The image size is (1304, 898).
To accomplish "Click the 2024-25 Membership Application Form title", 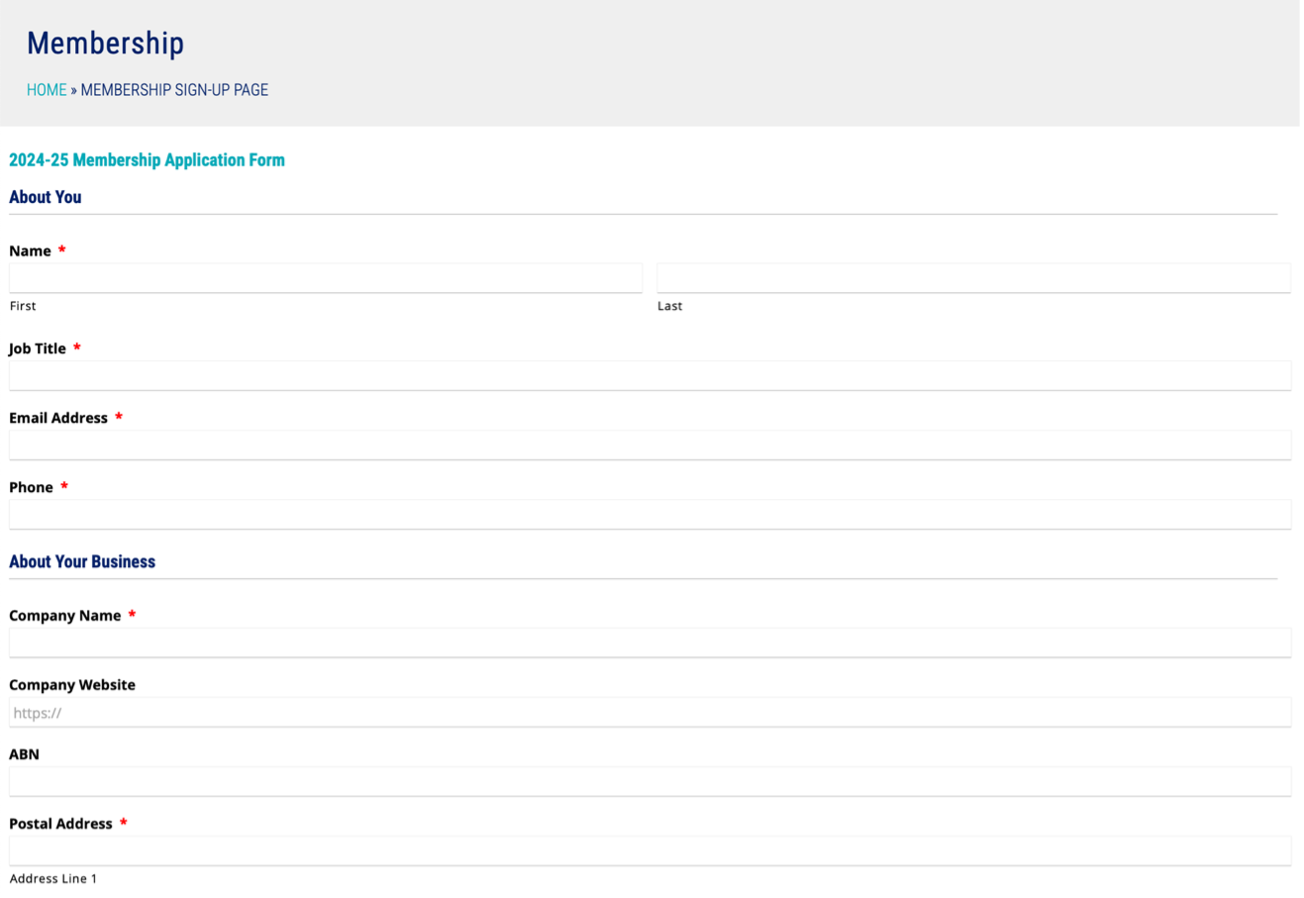I will coord(146,160).
